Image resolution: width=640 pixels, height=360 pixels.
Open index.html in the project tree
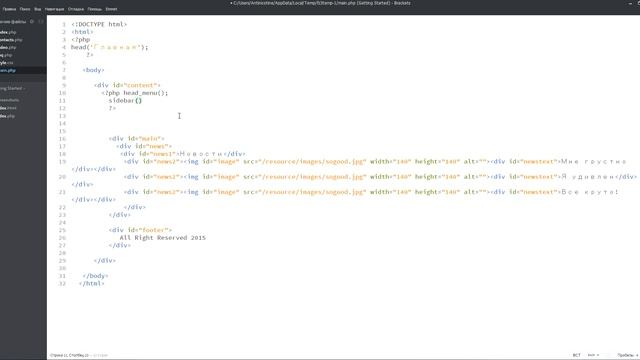pyautogui.click(x=8, y=108)
